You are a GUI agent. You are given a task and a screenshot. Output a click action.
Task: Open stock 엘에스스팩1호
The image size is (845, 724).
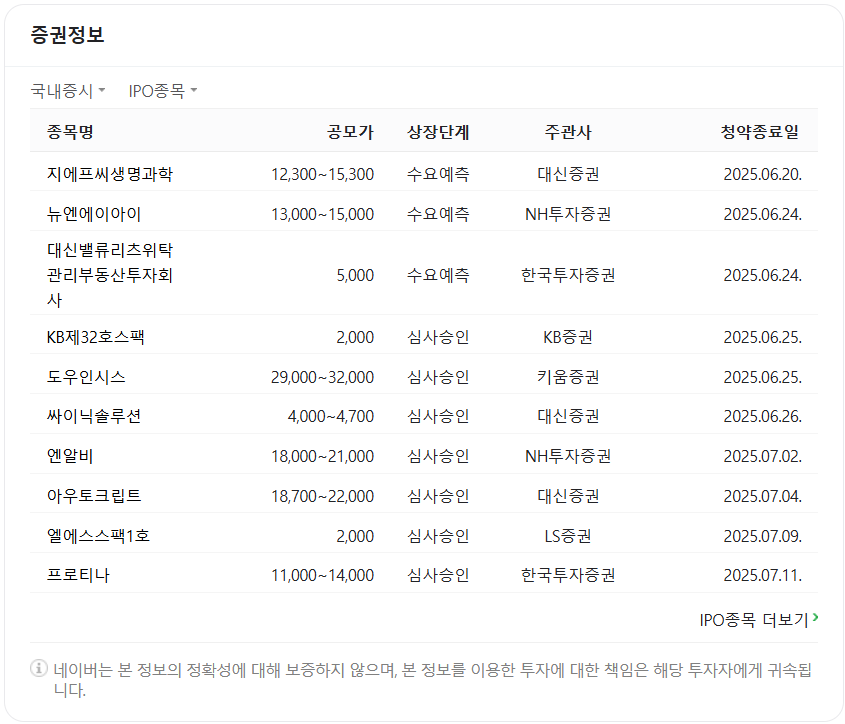click(98, 536)
